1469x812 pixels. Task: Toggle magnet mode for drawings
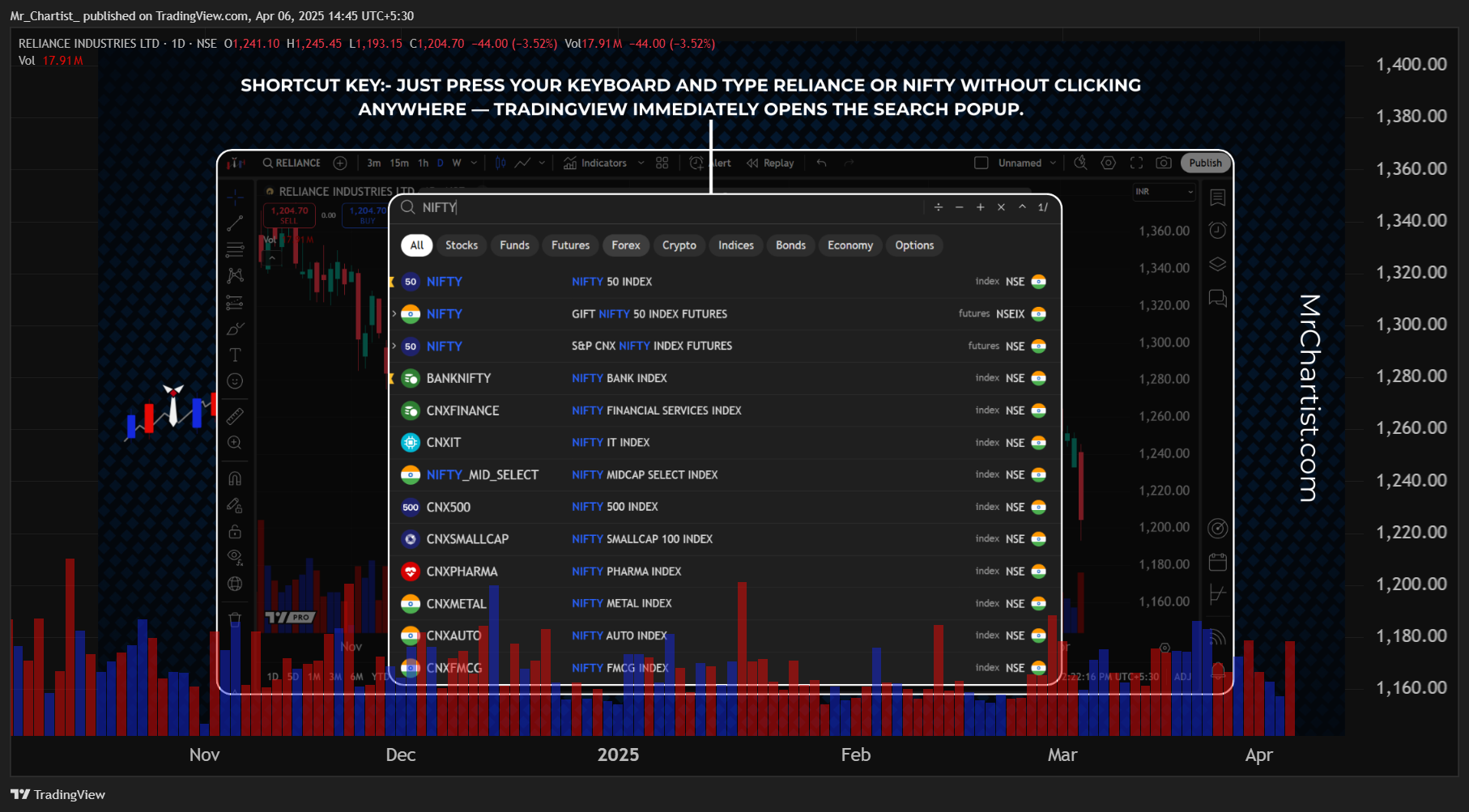[x=235, y=478]
